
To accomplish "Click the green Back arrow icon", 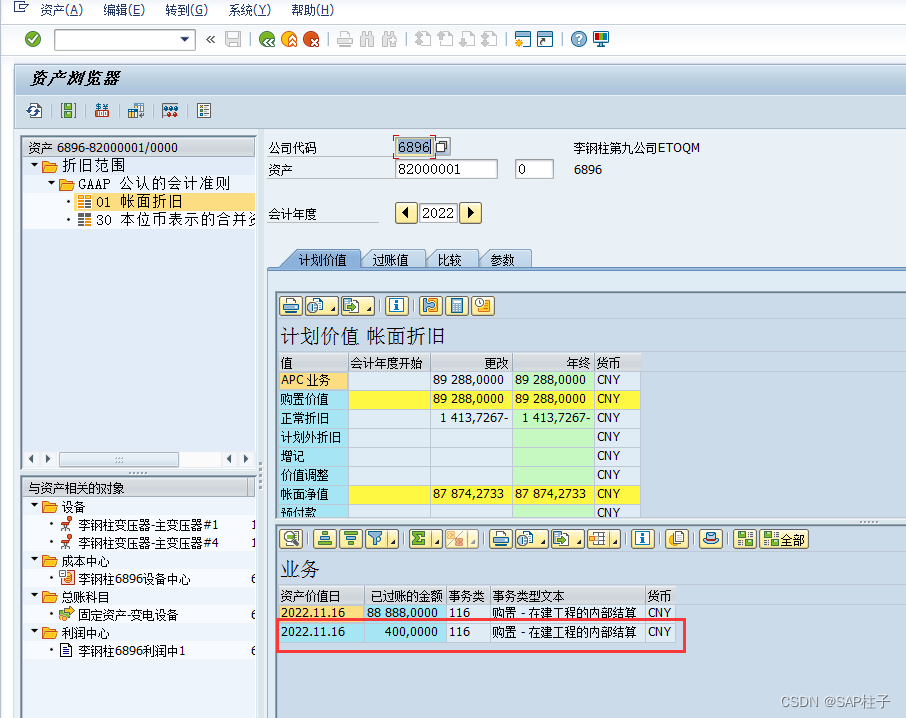I will click(267, 39).
